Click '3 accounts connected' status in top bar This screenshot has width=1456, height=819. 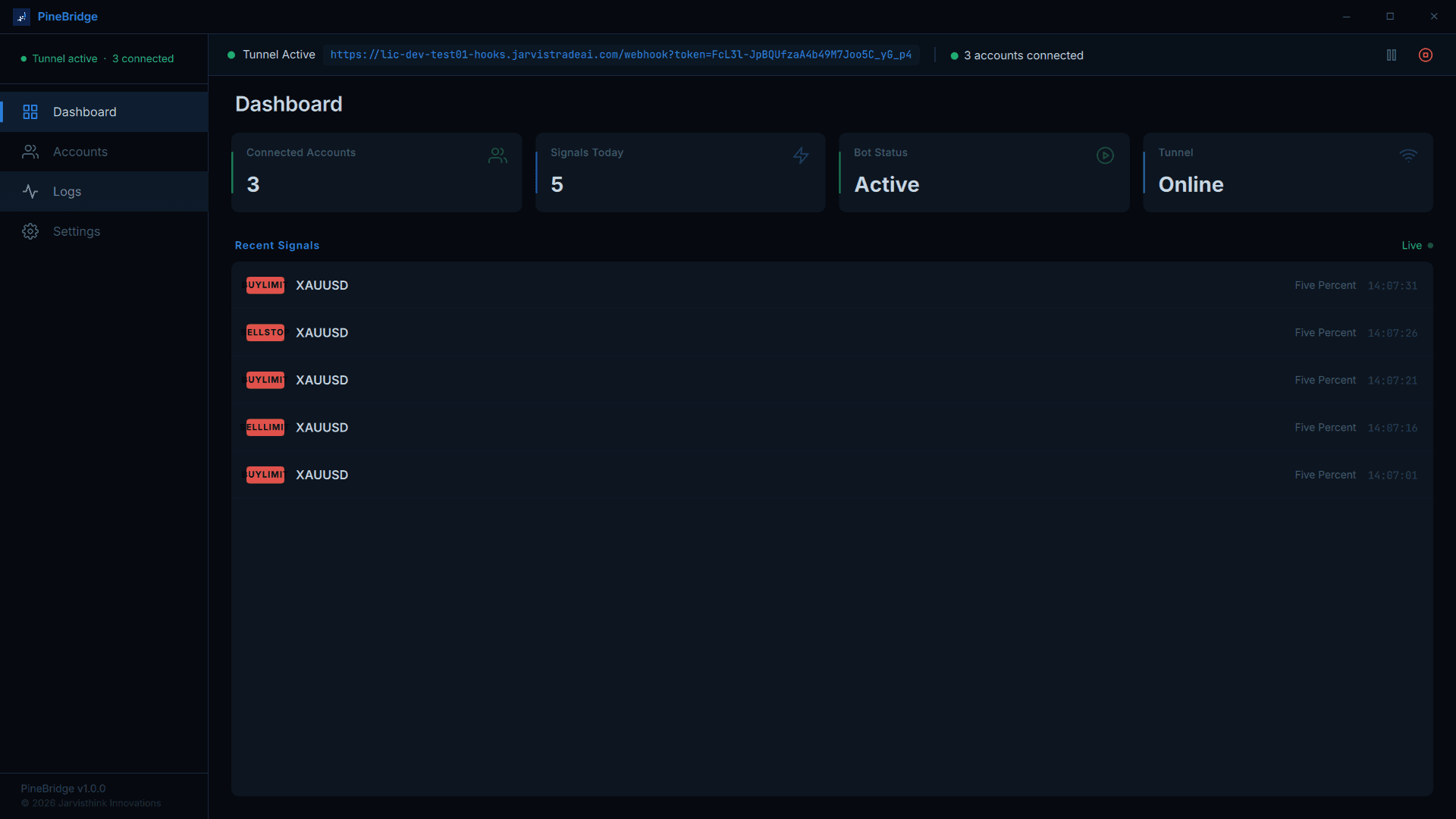[1017, 55]
